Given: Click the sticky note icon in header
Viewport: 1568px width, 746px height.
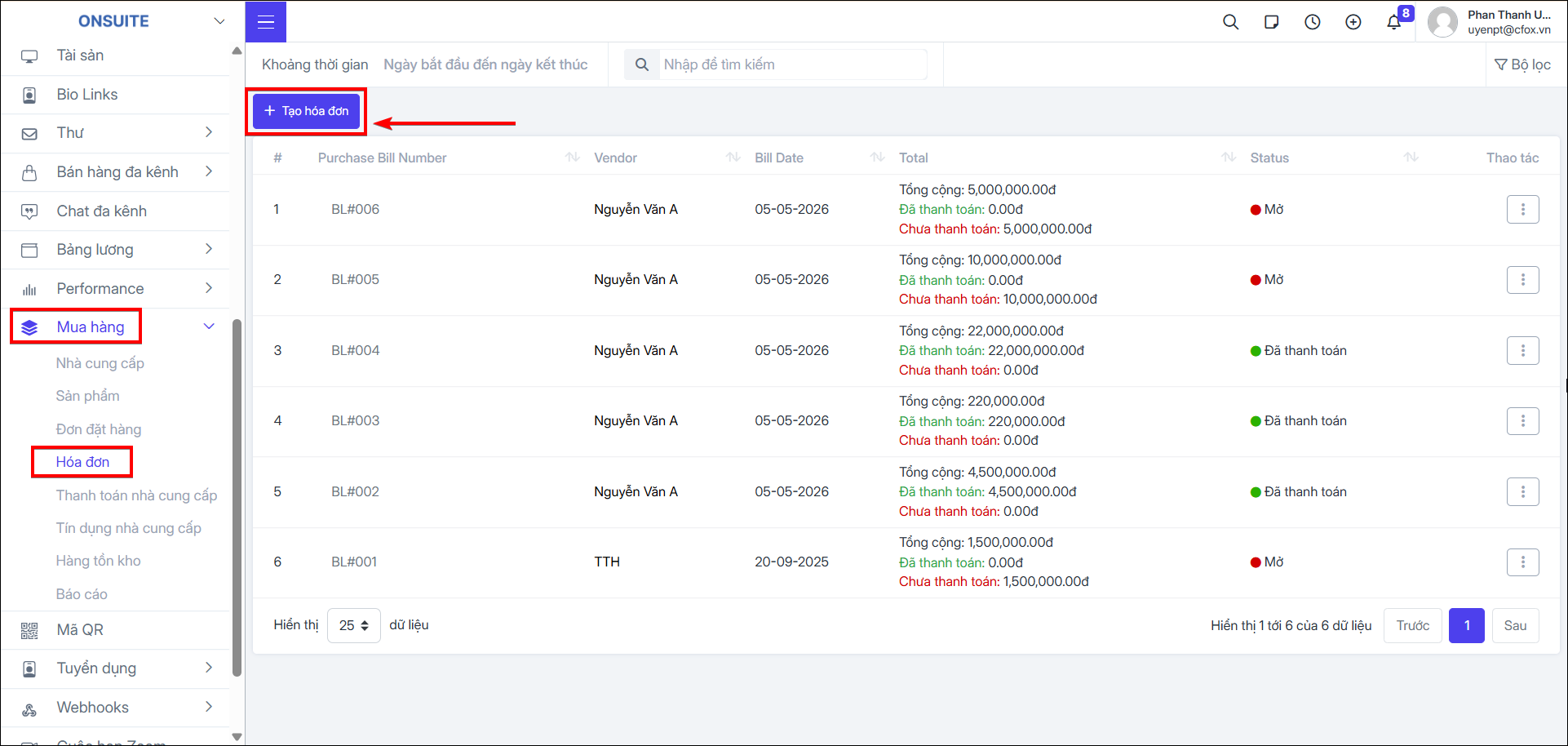Looking at the screenshot, I should pyautogui.click(x=1271, y=22).
